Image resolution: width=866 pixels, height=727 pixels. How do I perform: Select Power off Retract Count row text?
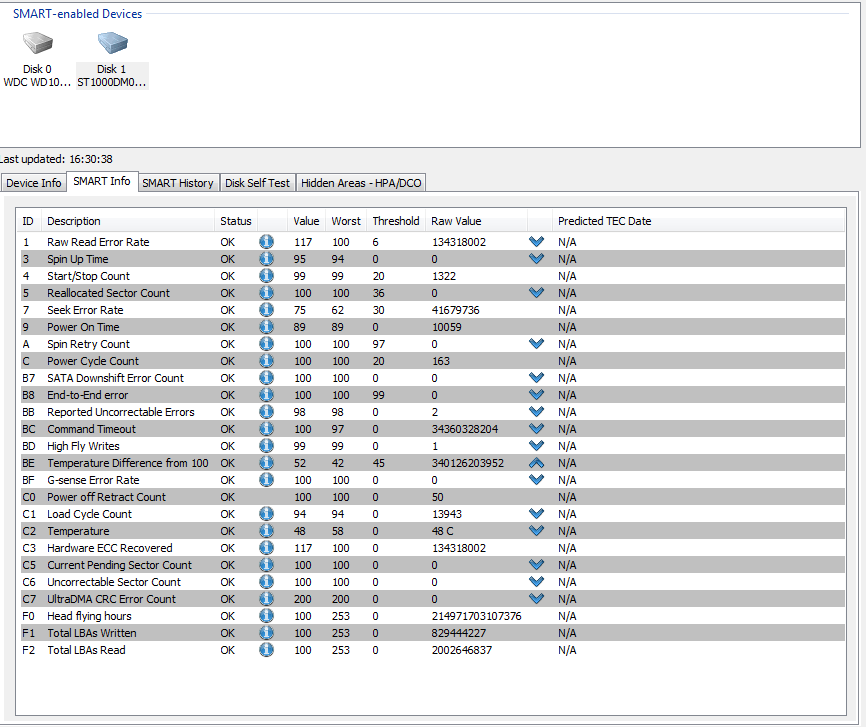pyautogui.click(x=107, y=497)
